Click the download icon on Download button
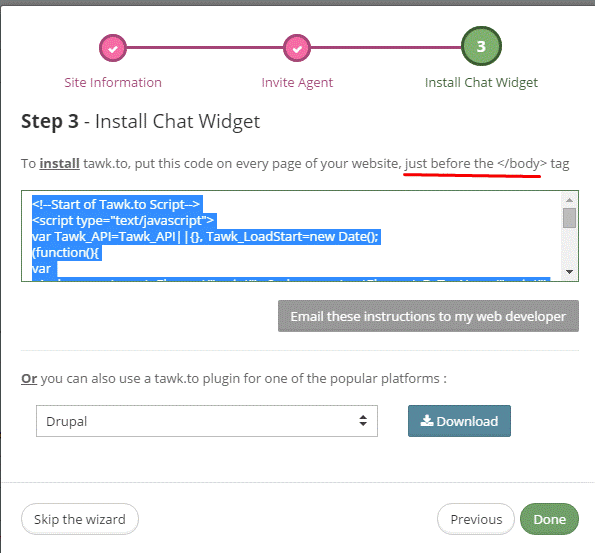Viewport: 595px width, 553px height. (427, 421)
